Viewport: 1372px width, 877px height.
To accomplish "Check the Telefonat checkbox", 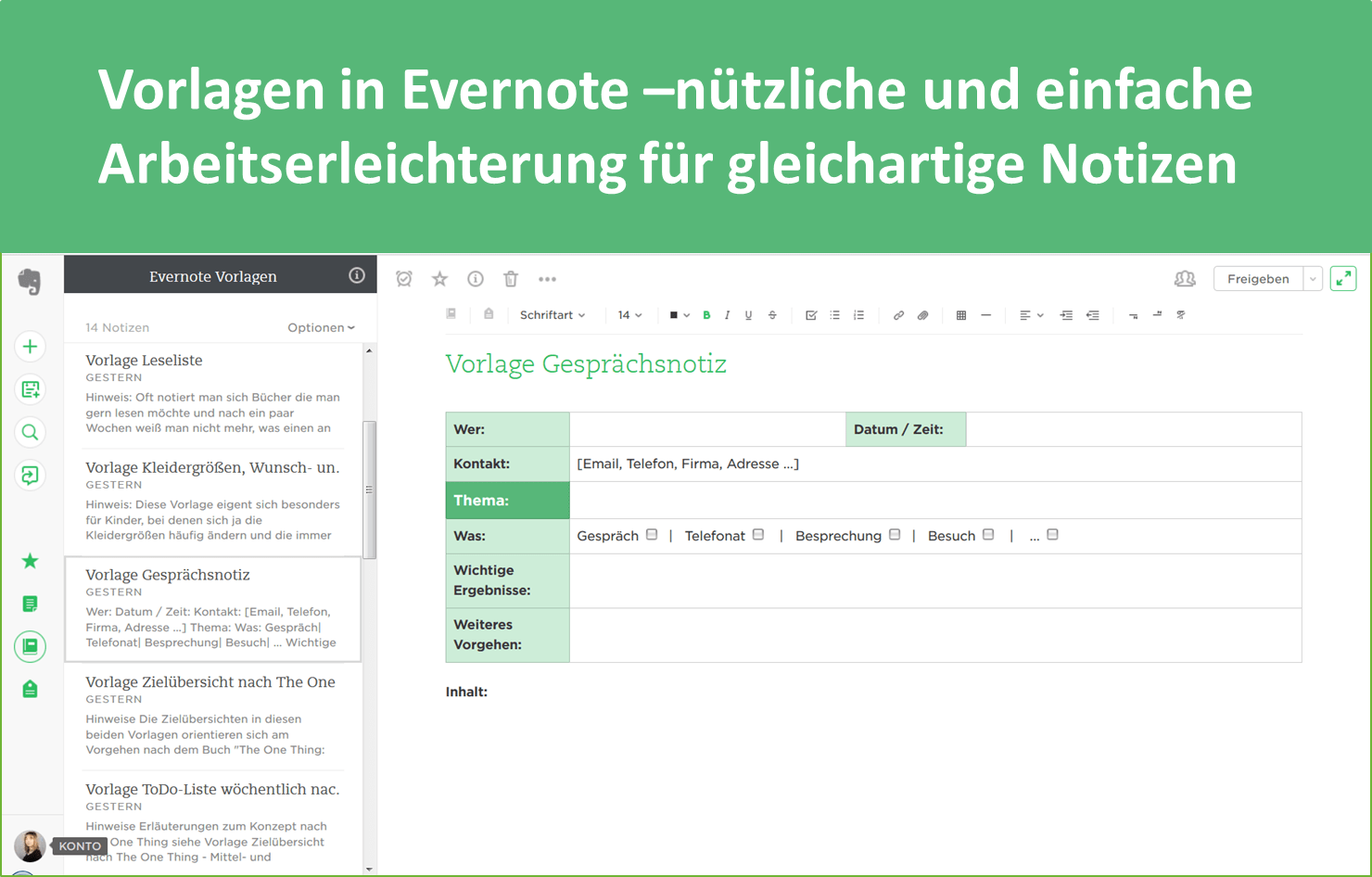I will [x=758, y=535].
